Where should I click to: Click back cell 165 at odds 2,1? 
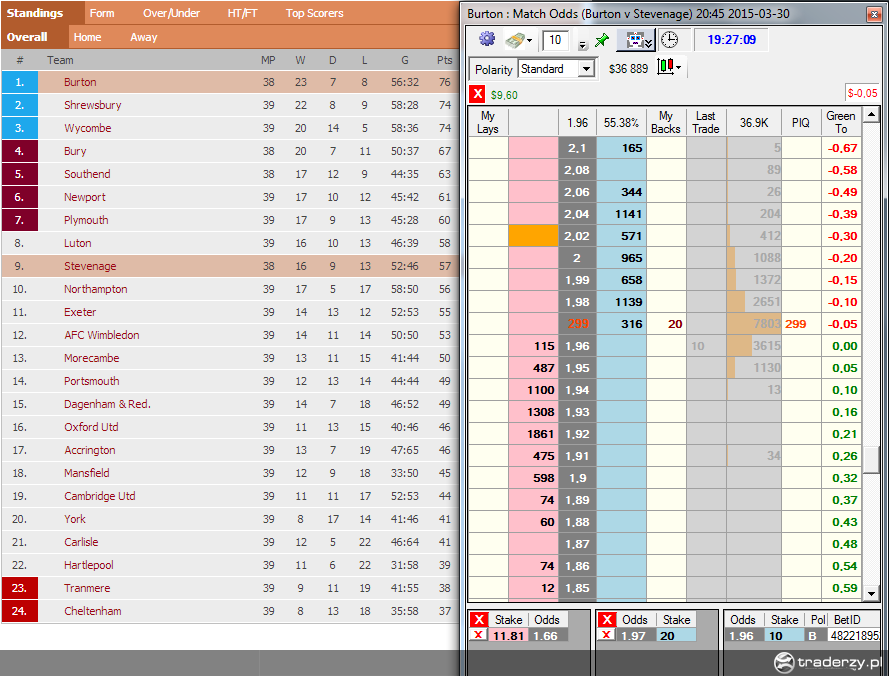click(621, 148)
